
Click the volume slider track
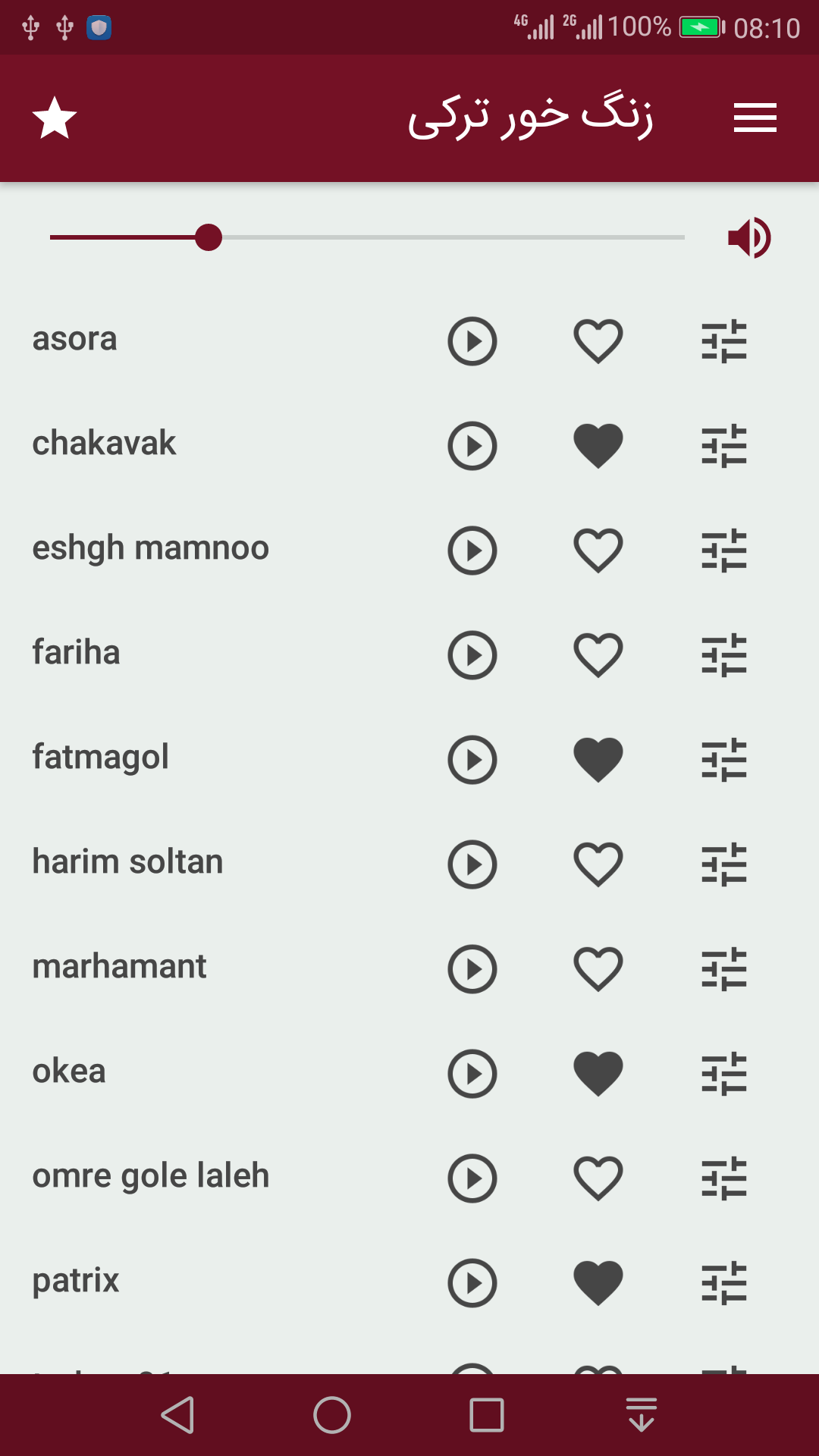(x=455, y=237)
